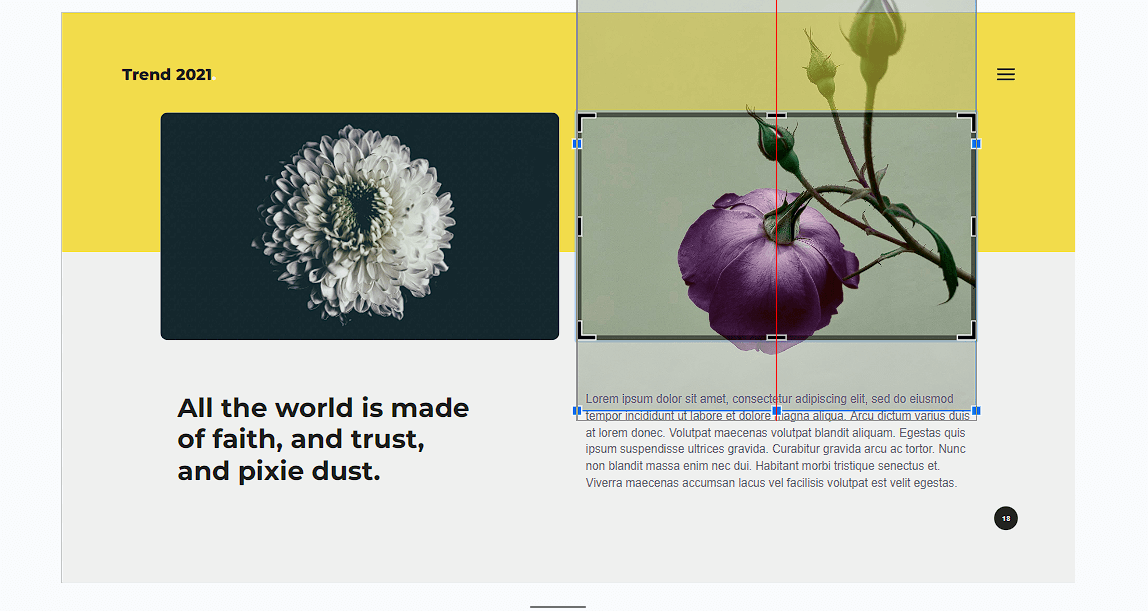Select the "Trend 2021" title text
The image size is (1148, 611).
coord(168,75)
